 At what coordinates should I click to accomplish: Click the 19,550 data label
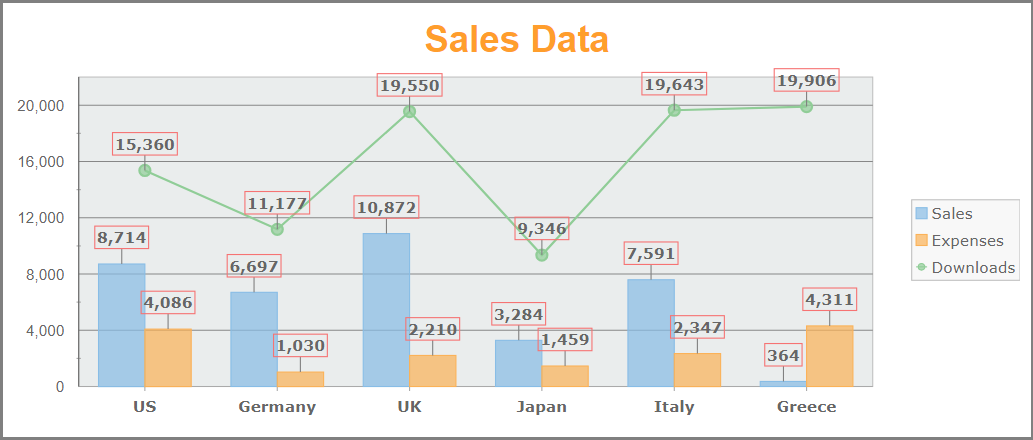pyautogui.click(x=410, y=85)
